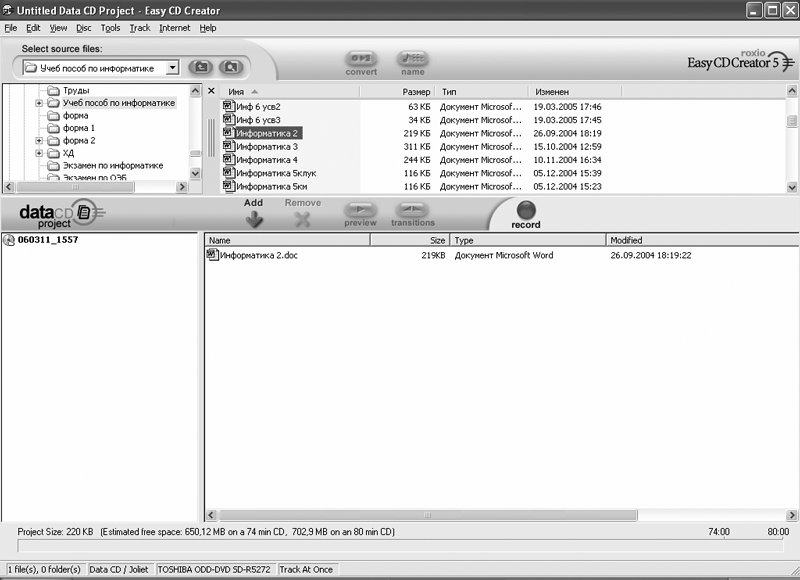Open the Tools menu

(110, 28)
